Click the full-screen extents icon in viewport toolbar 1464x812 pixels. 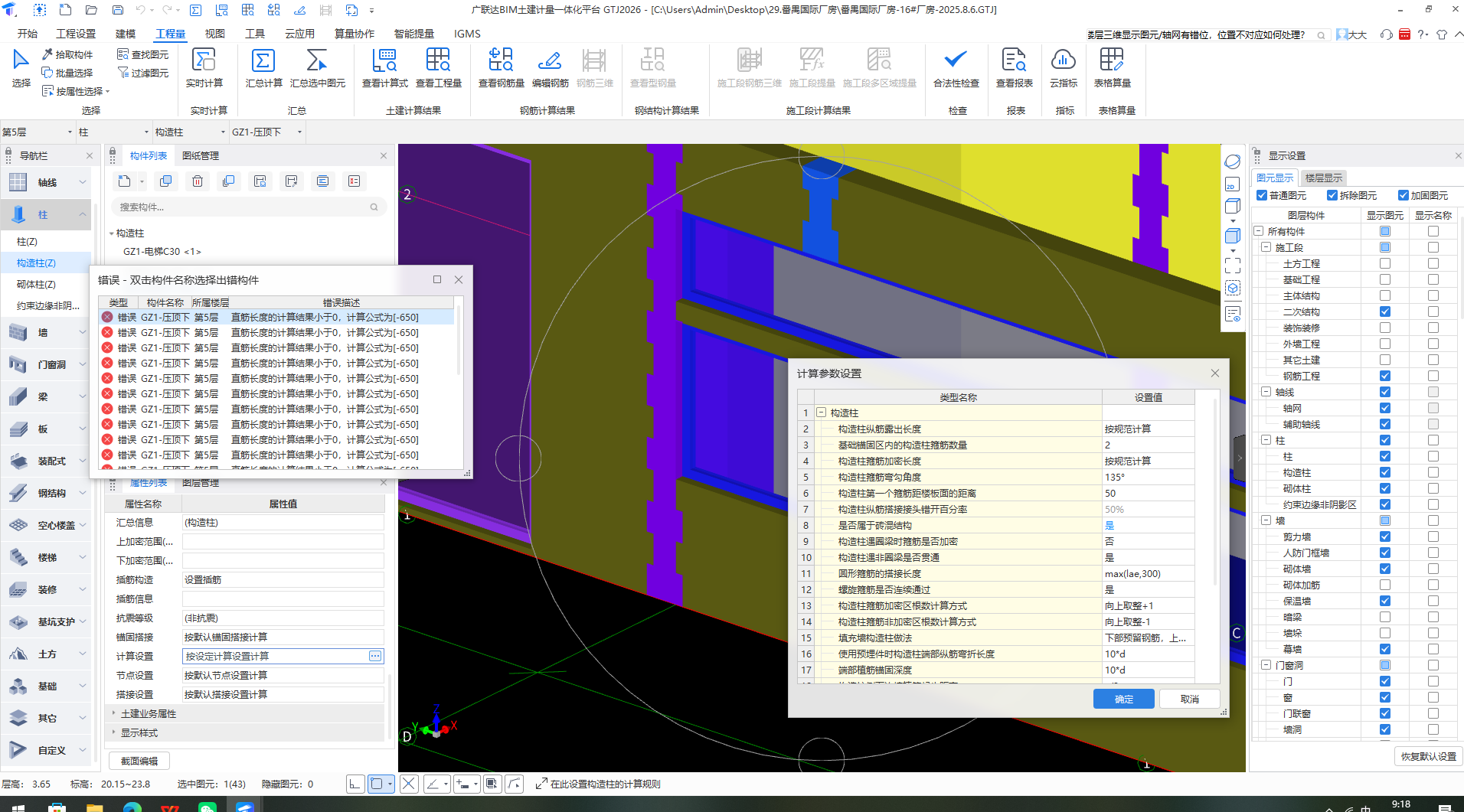[1232, 266]
